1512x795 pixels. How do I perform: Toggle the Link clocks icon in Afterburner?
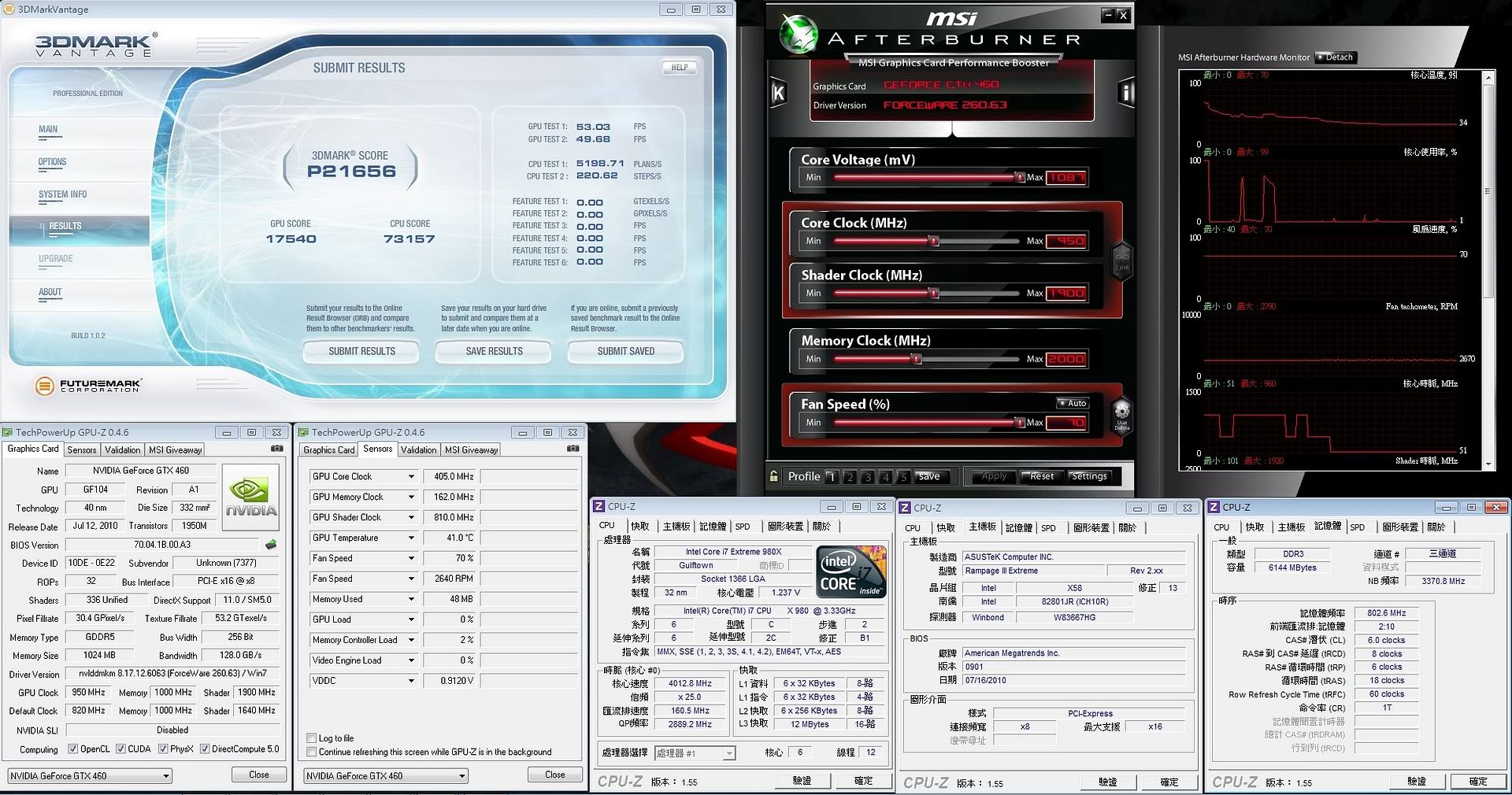(x=1121, y=261)
